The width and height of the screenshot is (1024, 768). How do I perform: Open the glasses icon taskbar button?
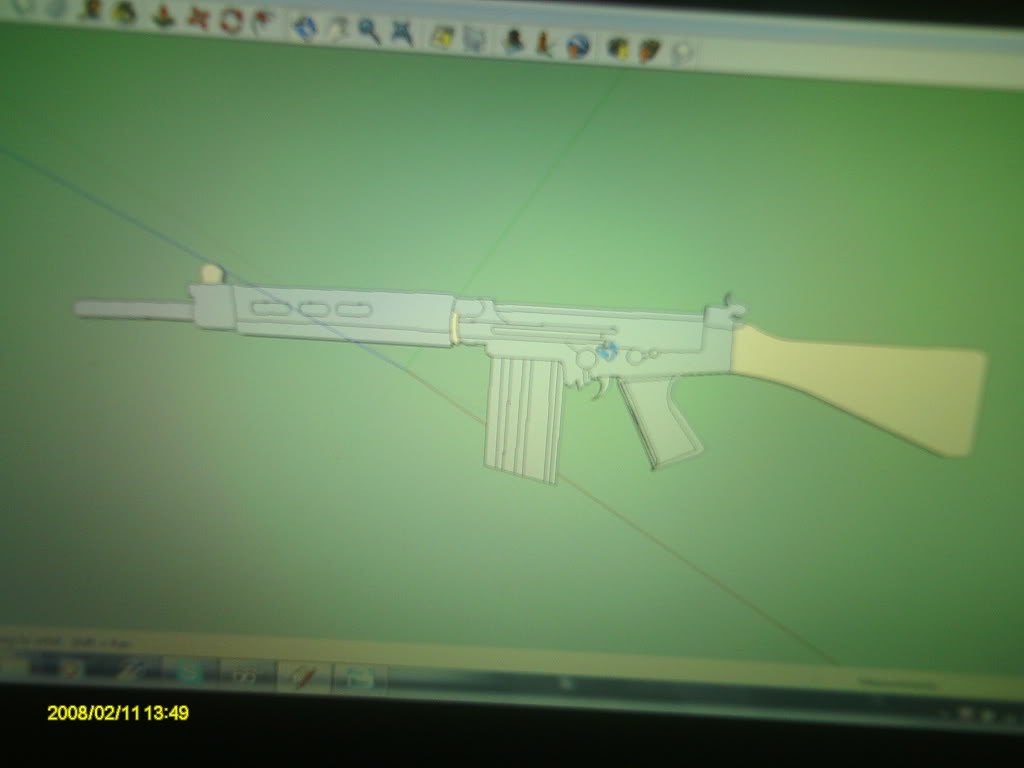coord(246,674)
